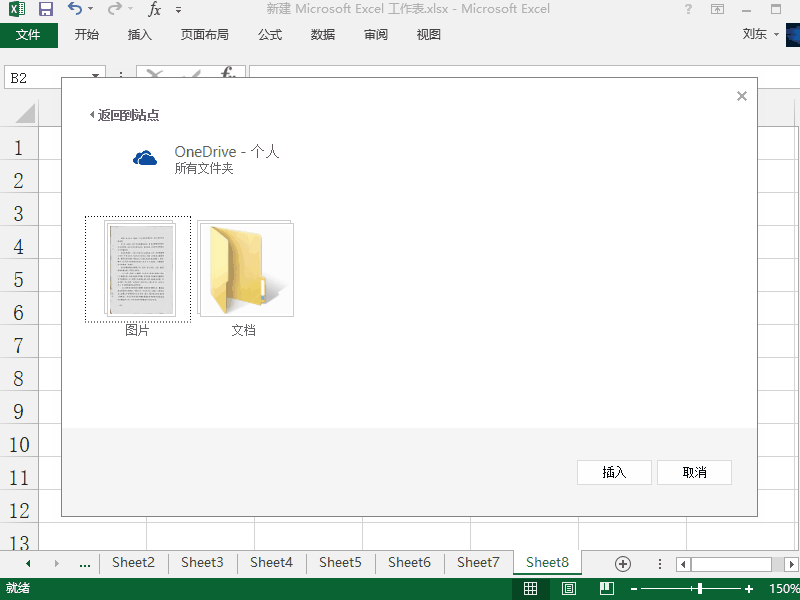Switch to Page Layout view icon
Viewport: 800px width, 600px height.
(x=569, y=589)
